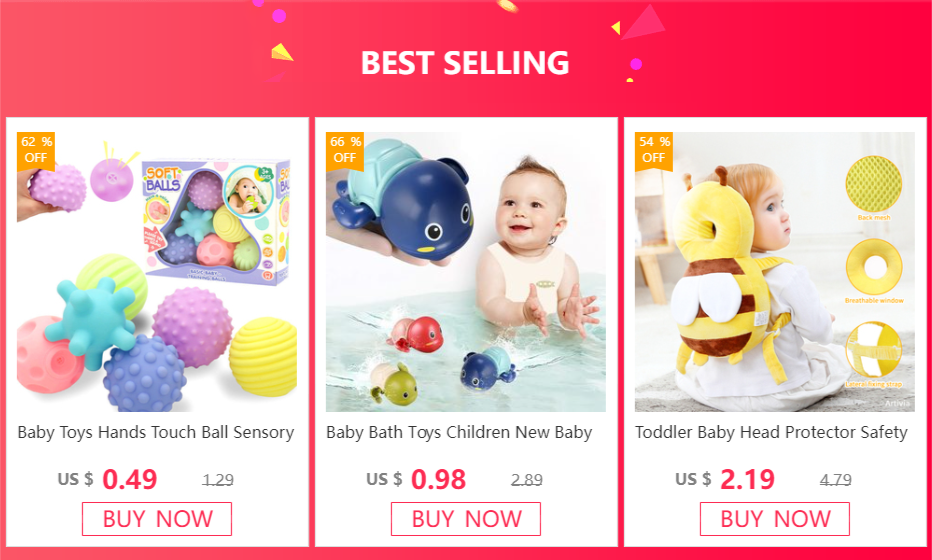Click BUY NOW for the head protector
This screenshot has width=932, height=560.
(775, 519)
